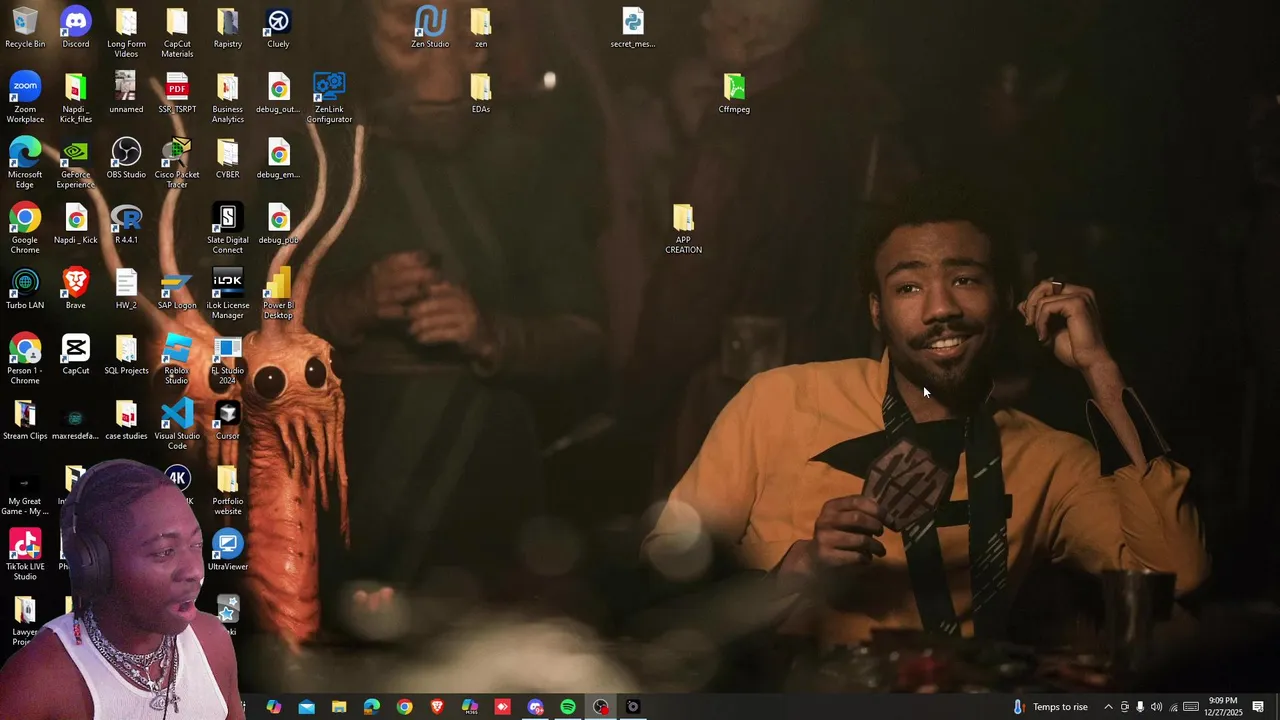Select the Portfolio website folder
The image size is (1280, 720).
point(228,490)
